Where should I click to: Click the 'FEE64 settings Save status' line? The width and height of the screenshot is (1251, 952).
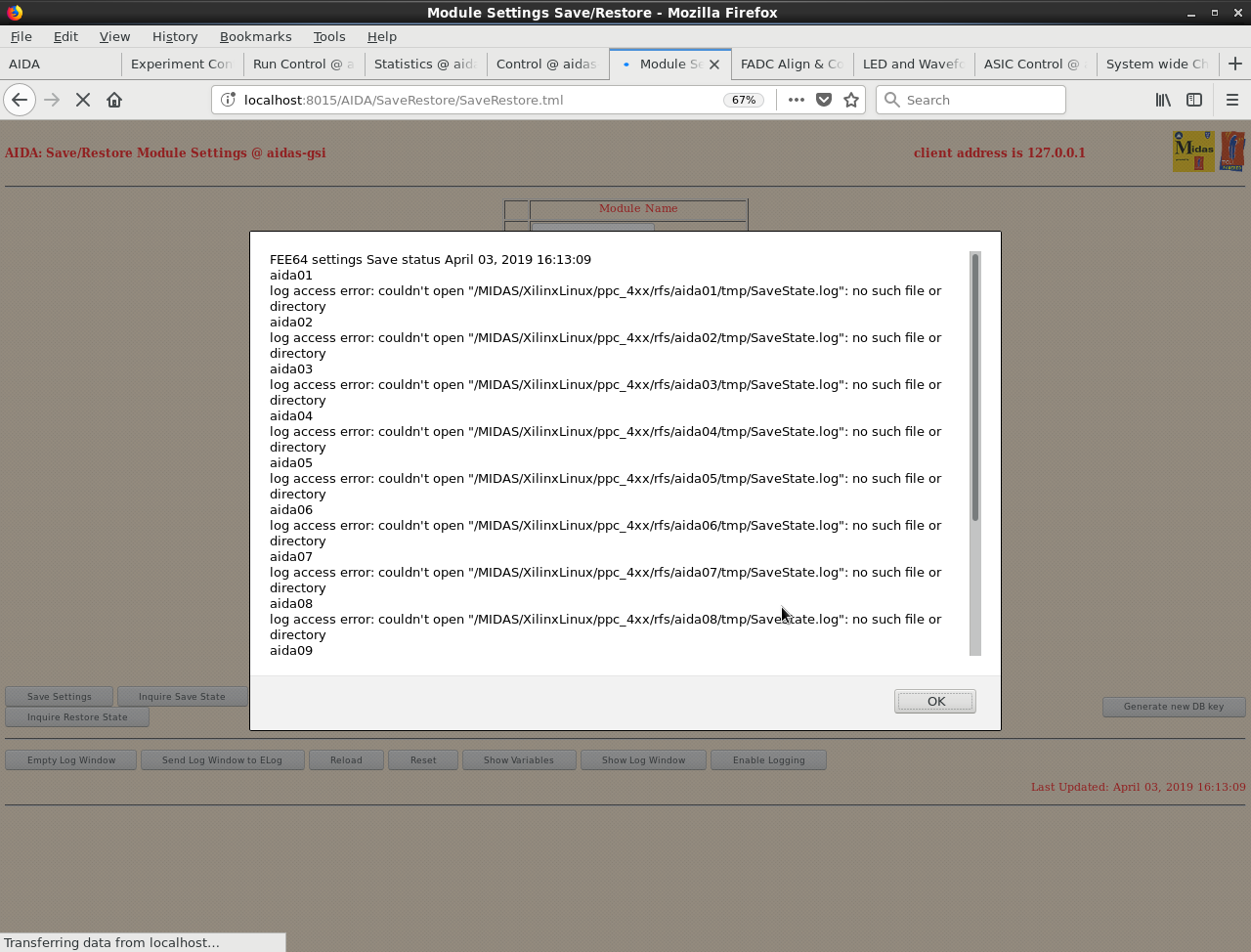click(x=430, y=259)
